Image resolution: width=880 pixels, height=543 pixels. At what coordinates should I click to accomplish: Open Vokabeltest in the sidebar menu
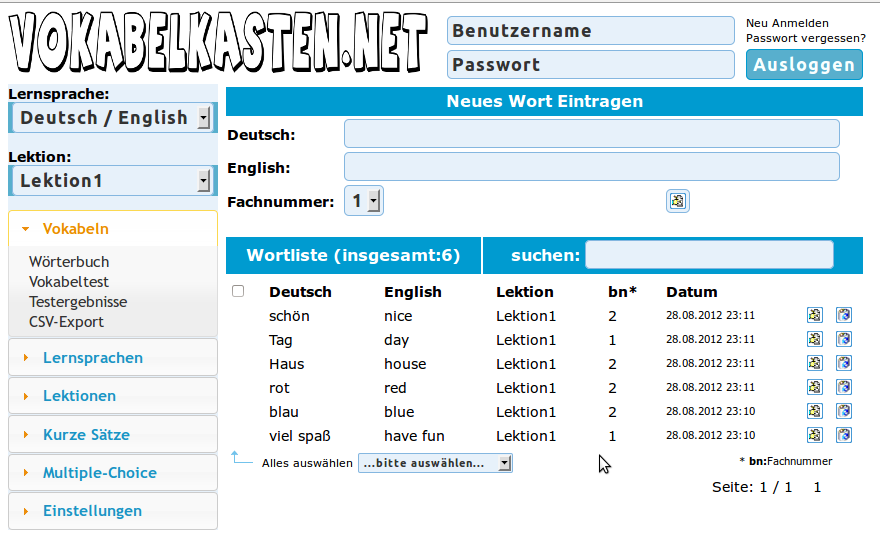[69, 282]
